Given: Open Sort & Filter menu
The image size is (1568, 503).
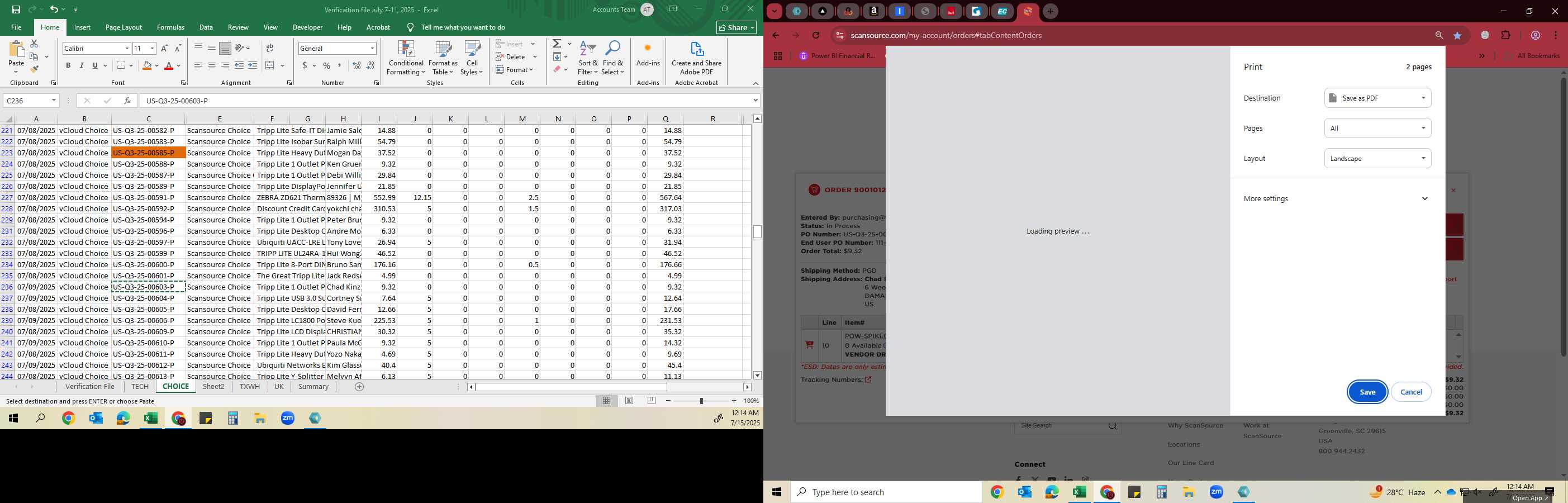Looking at the screenshot, I should (588, 59).
